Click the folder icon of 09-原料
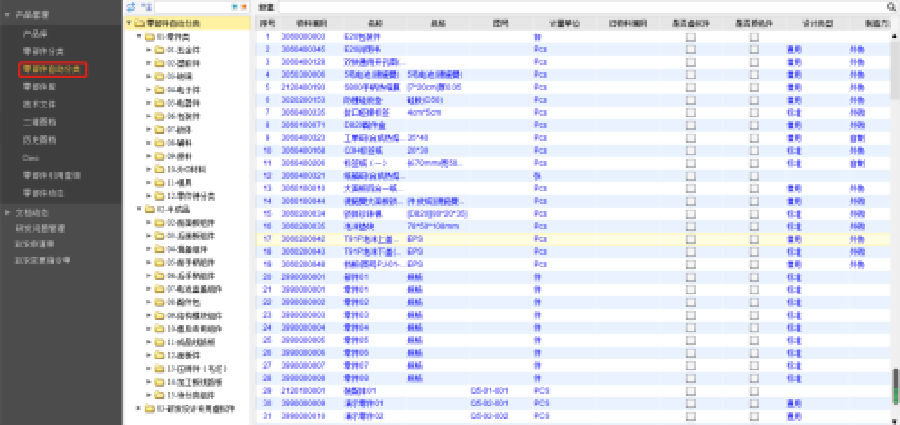This screenshot has width=900, height=425. tap(160, 156)
